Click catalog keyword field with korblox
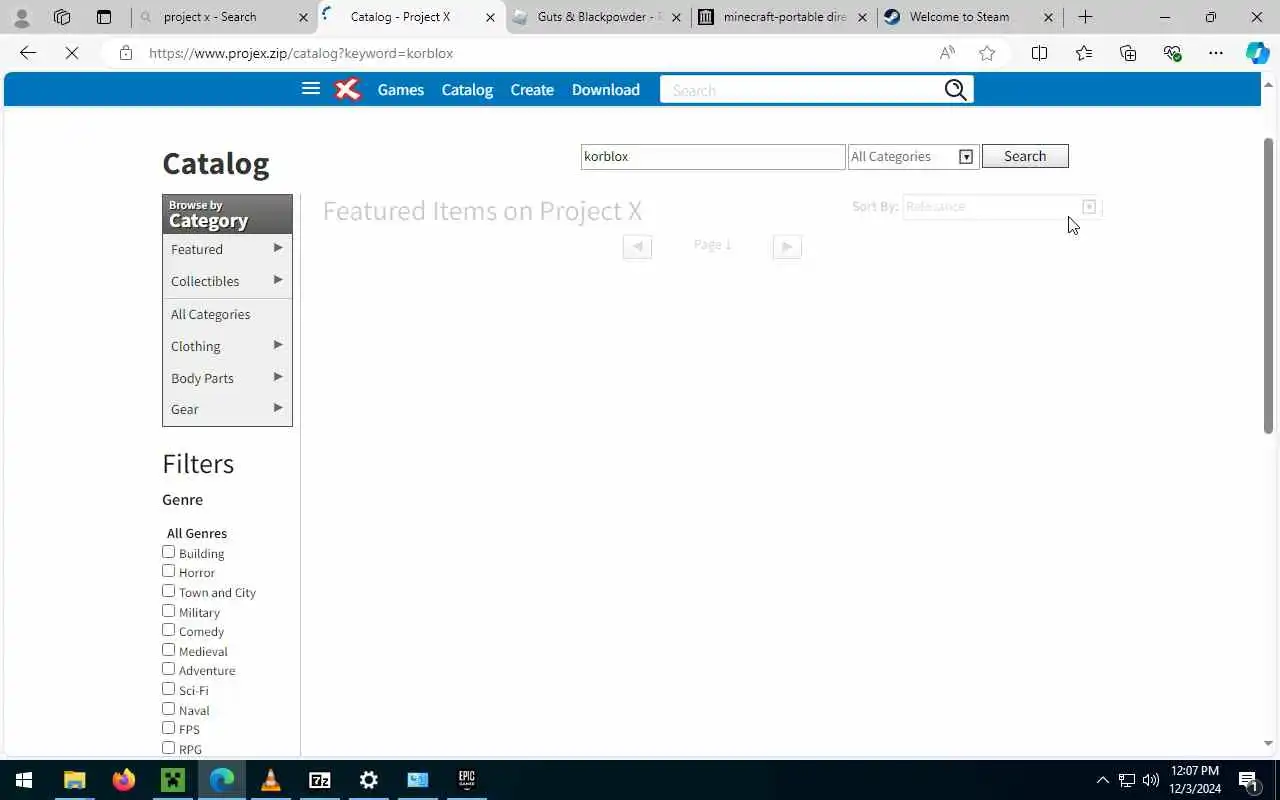Viewport: 1280px width, 800px height. tap(713, 156)
